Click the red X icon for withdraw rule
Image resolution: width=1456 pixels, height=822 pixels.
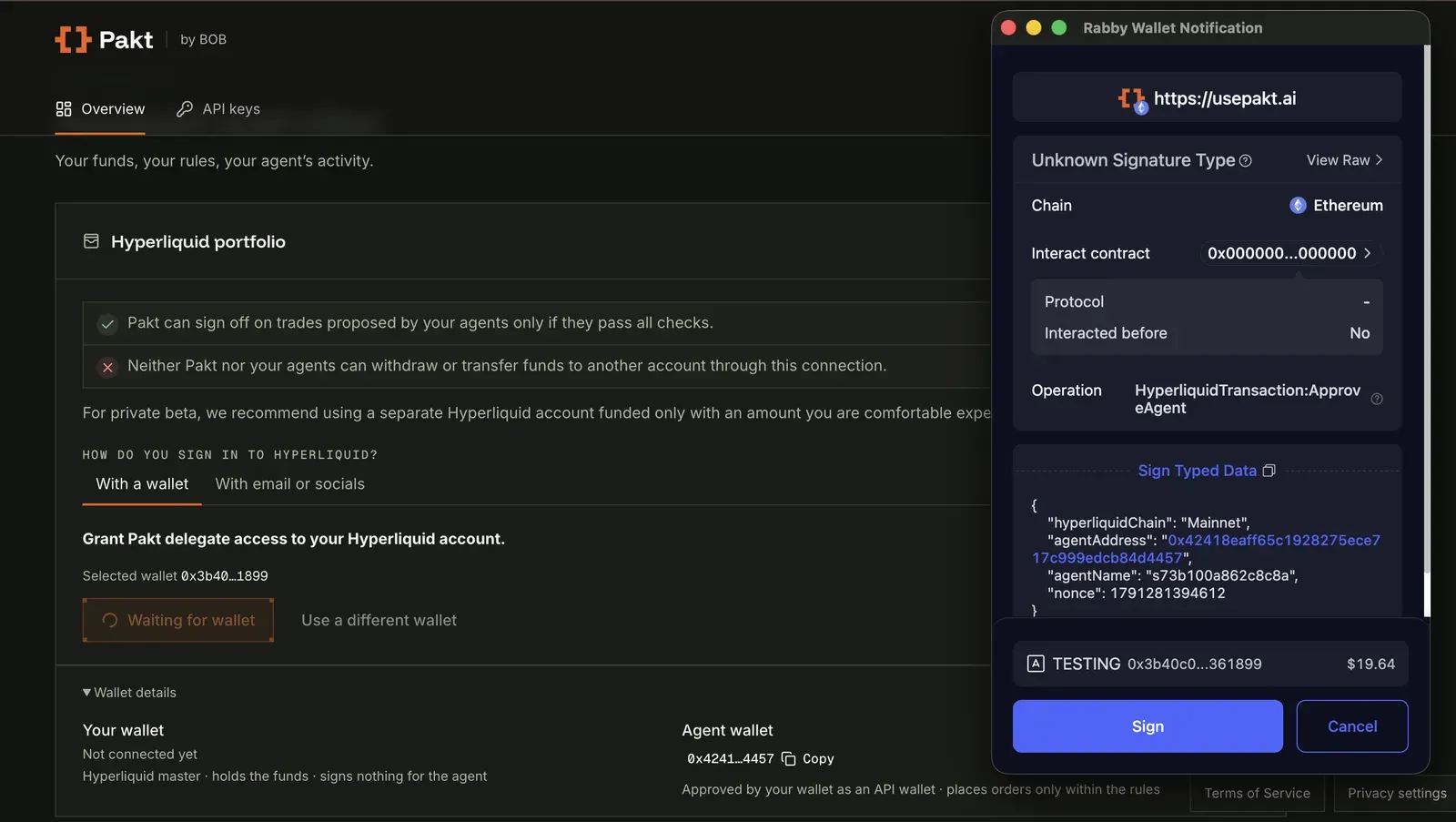(107, 367)
